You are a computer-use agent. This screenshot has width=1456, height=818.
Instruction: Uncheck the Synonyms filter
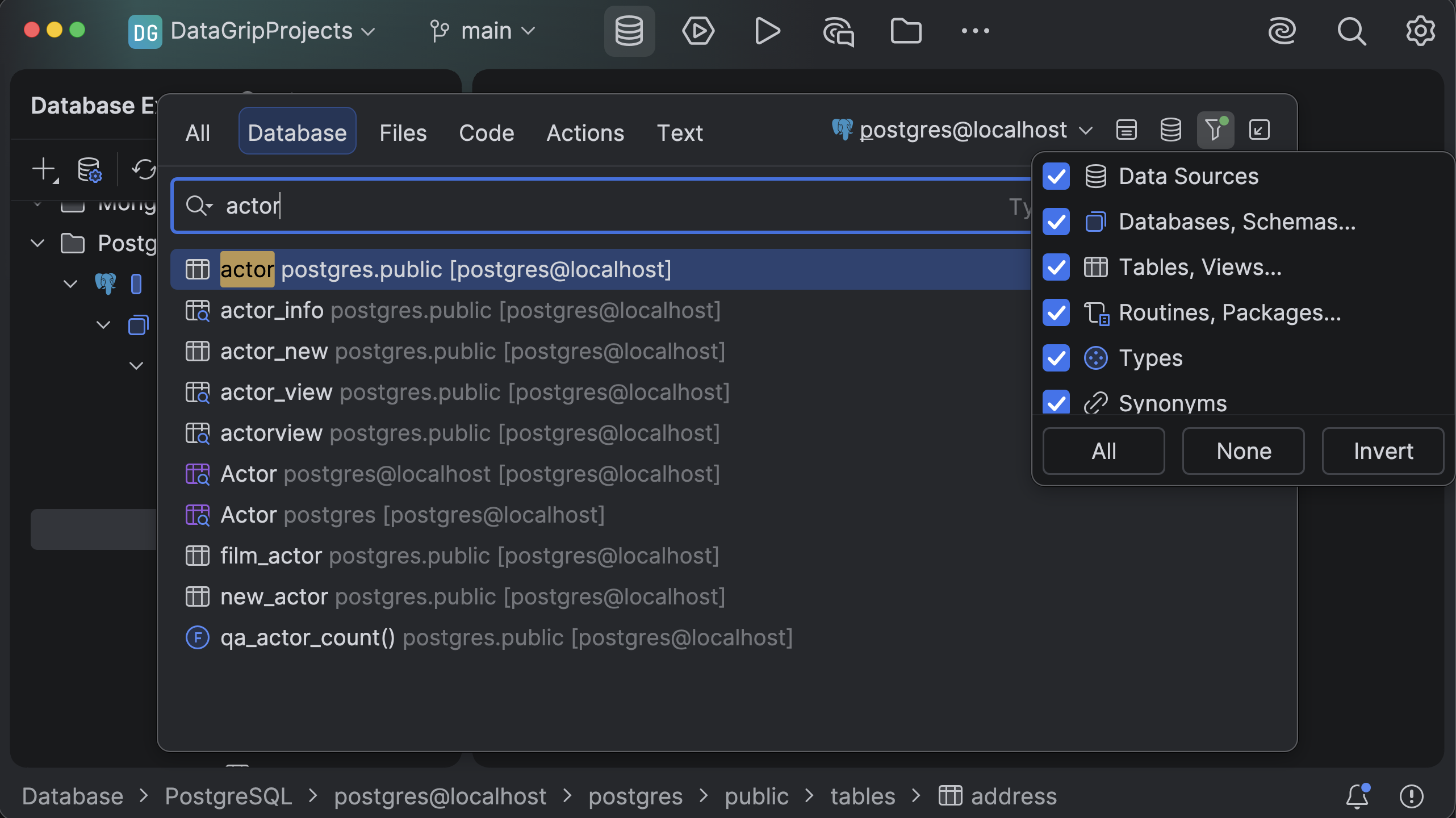[1056, 402]
